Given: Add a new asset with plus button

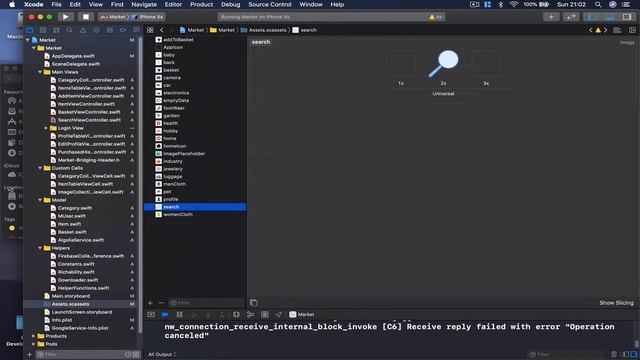Looking at the screenshot, I should click(150, 303).
